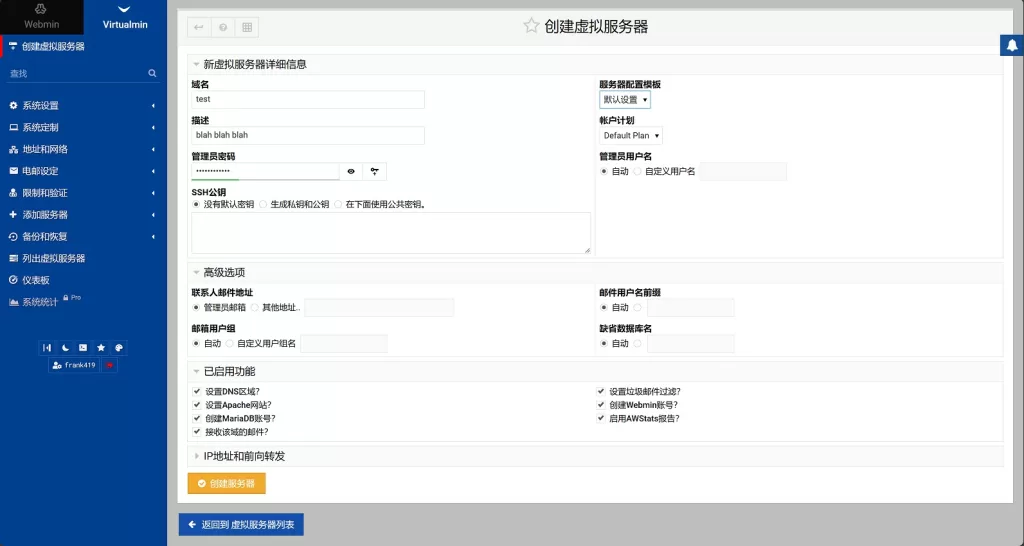
Task: Click the 域名 input field
Action: pos(308,100)
